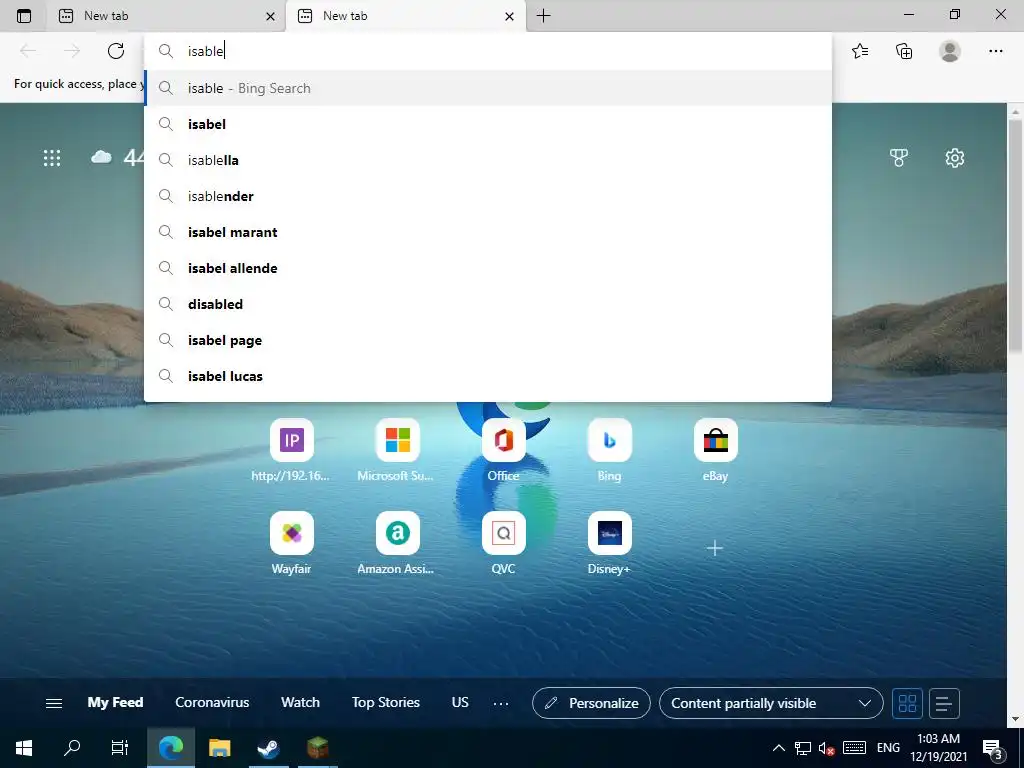Select the first New tab

pos(165,16)
